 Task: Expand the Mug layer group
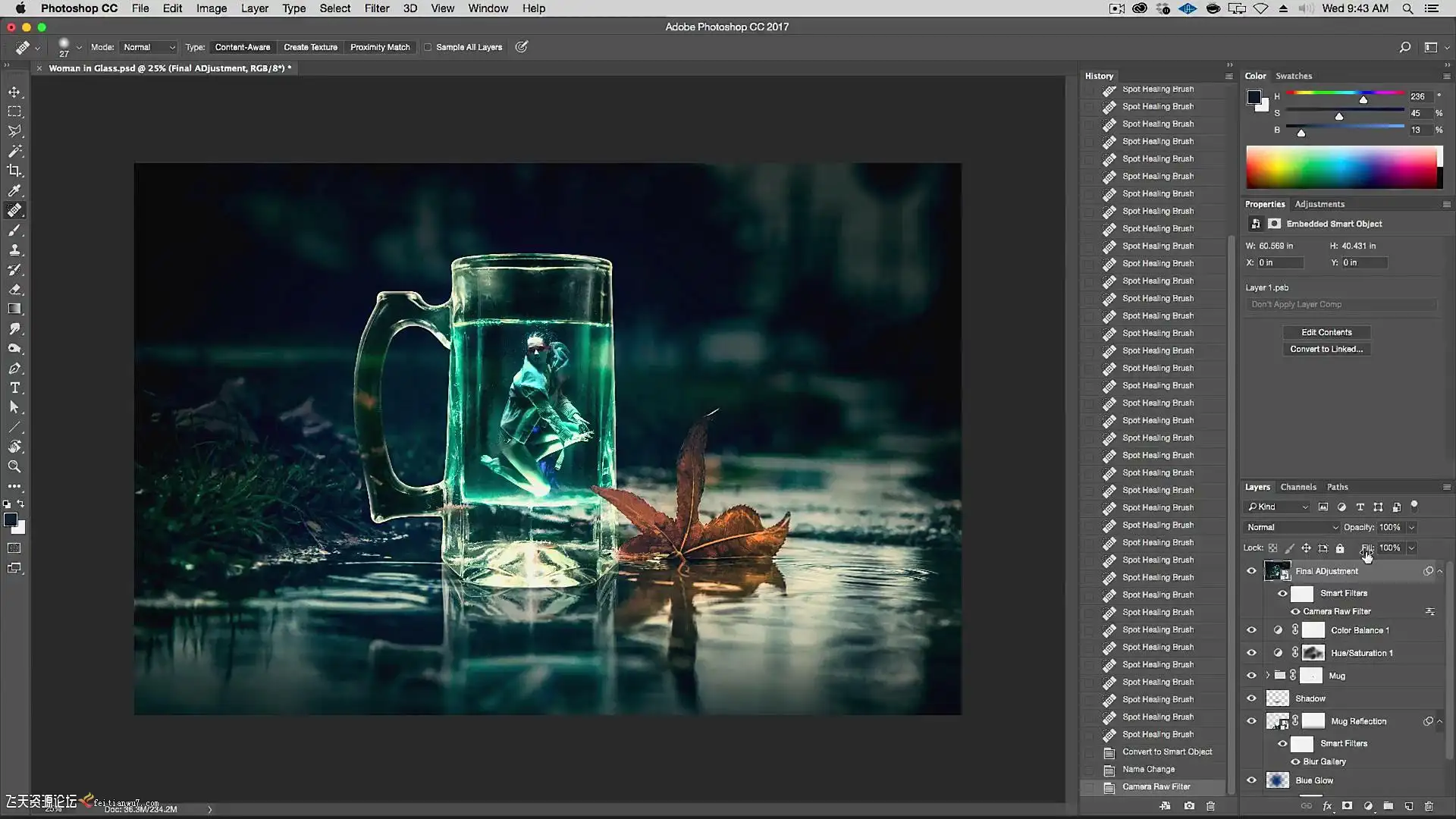(1267, 676)
